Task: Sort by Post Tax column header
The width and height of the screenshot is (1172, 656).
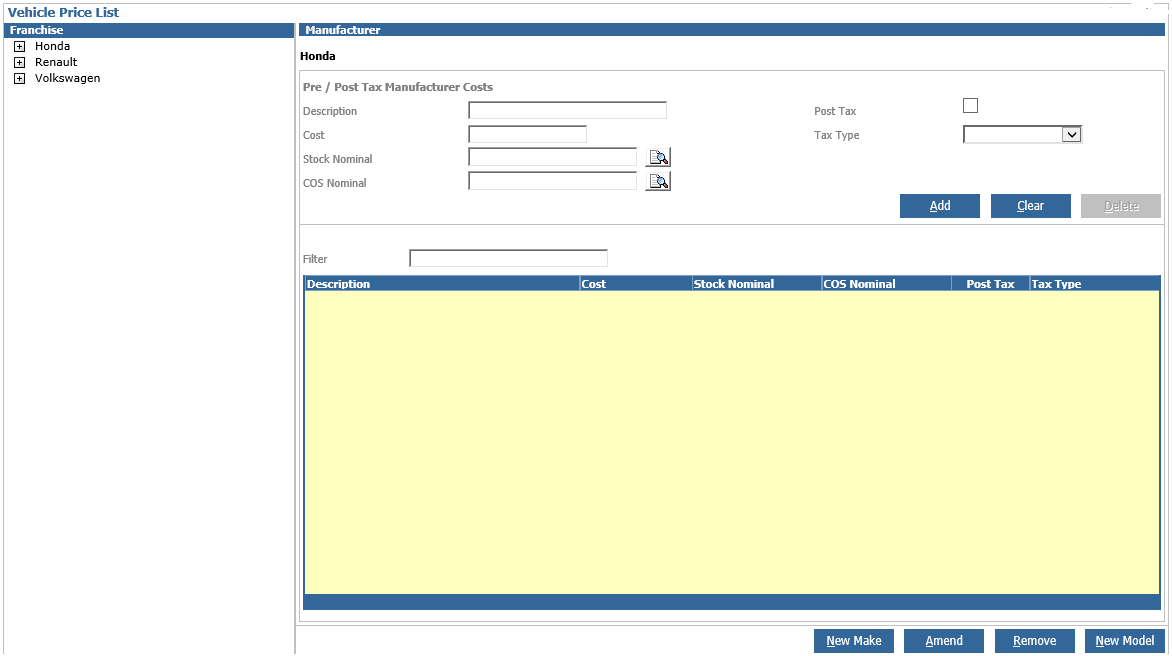Action: click(x=990, y=284)
